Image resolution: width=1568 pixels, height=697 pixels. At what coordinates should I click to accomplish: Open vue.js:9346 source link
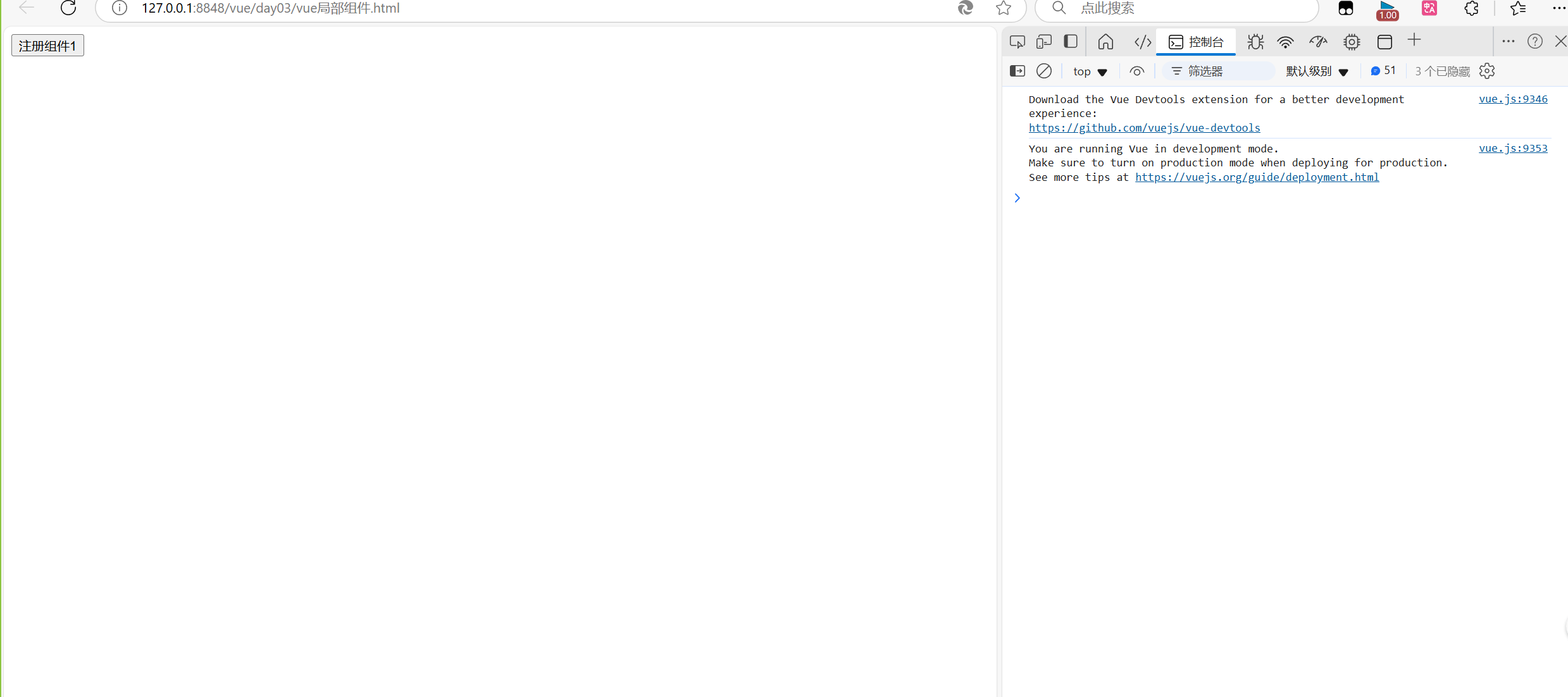click(x=1512, y=99)
